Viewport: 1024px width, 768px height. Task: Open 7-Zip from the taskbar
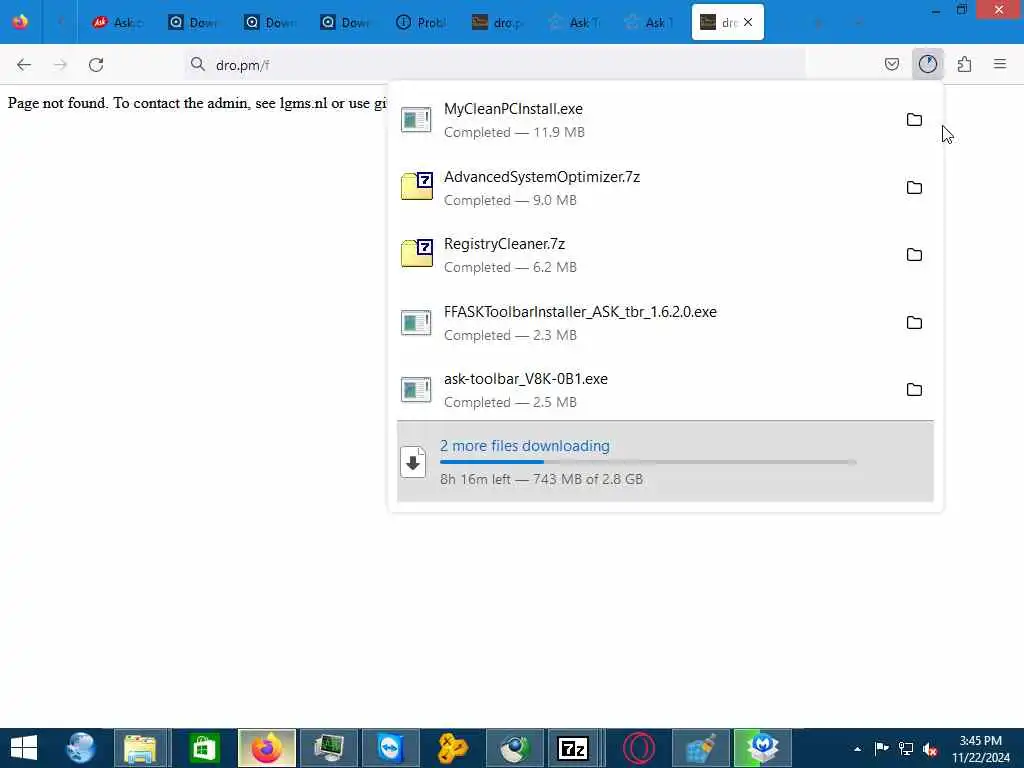(573, 748)
